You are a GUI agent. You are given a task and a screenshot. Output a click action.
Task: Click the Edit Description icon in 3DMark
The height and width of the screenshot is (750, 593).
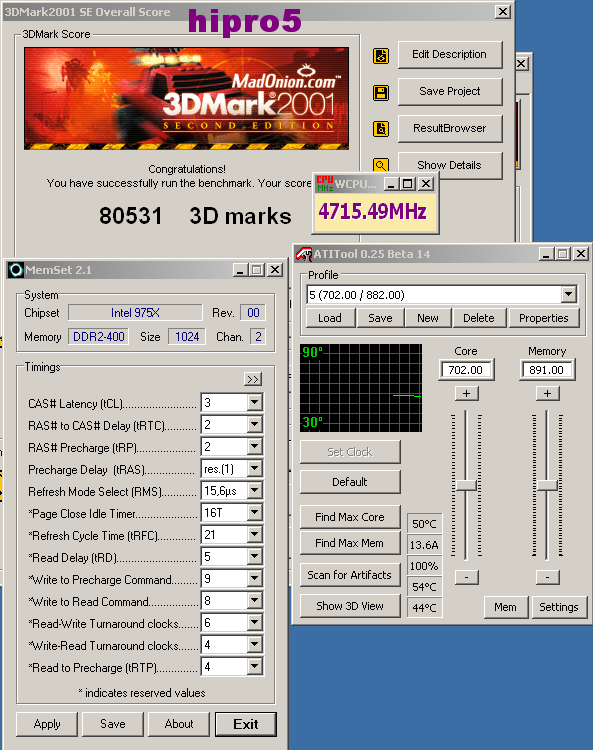[x=381, y=56]
